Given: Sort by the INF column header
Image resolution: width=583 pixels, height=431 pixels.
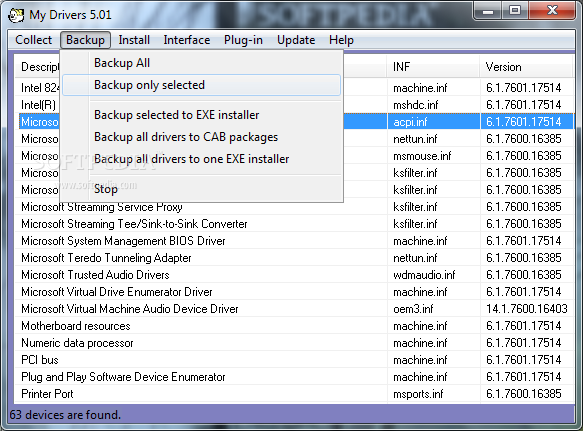Looking at the screenshot, I should 433,67.
